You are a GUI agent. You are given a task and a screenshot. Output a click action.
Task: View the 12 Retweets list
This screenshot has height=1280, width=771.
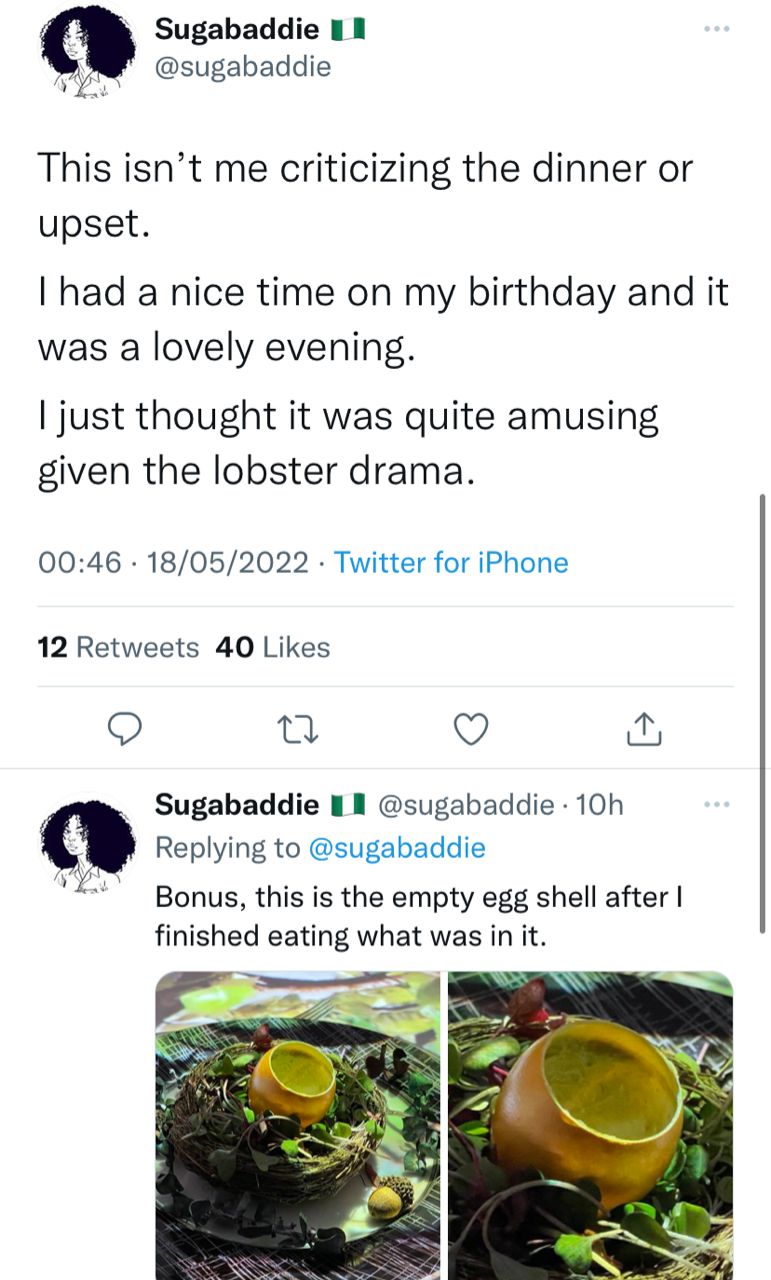pos(118,648)
